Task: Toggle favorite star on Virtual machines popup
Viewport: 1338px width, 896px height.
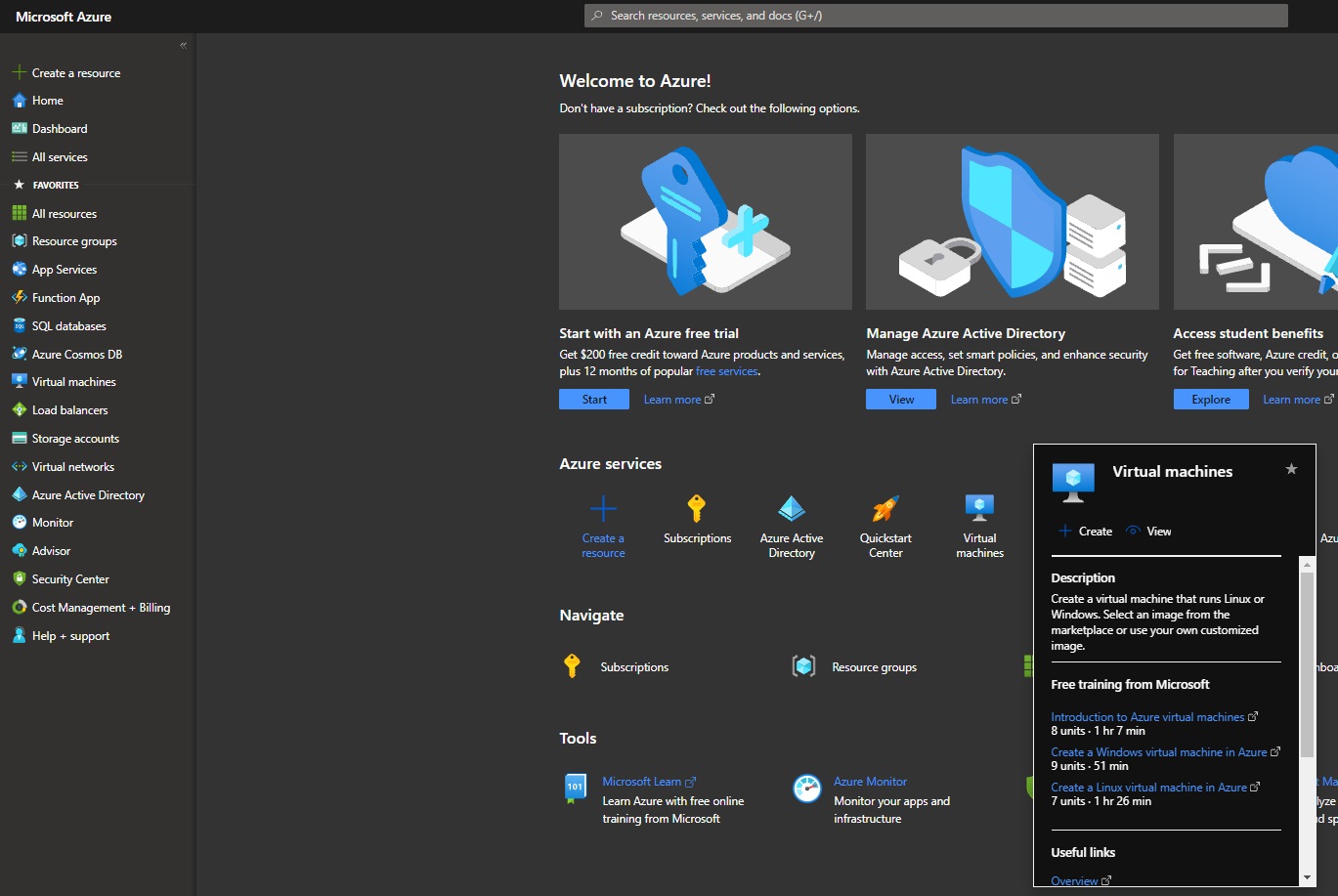Action: coord(1291,469)
